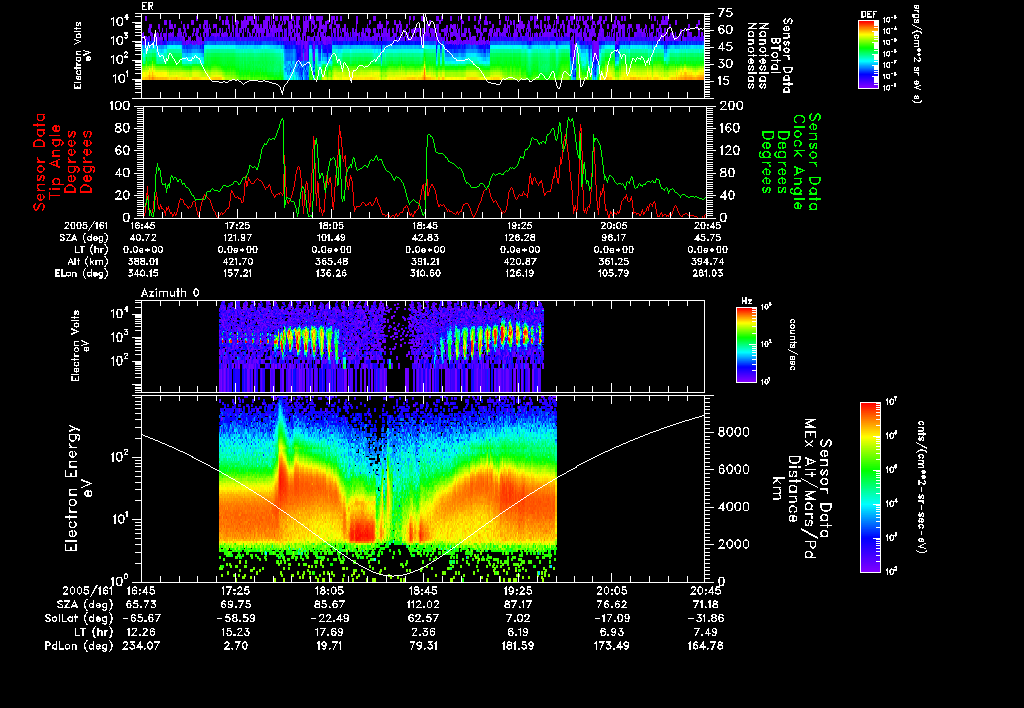
Task: Click altitude value 421.70
Action: pyautogui.click(x=237, y=262)
